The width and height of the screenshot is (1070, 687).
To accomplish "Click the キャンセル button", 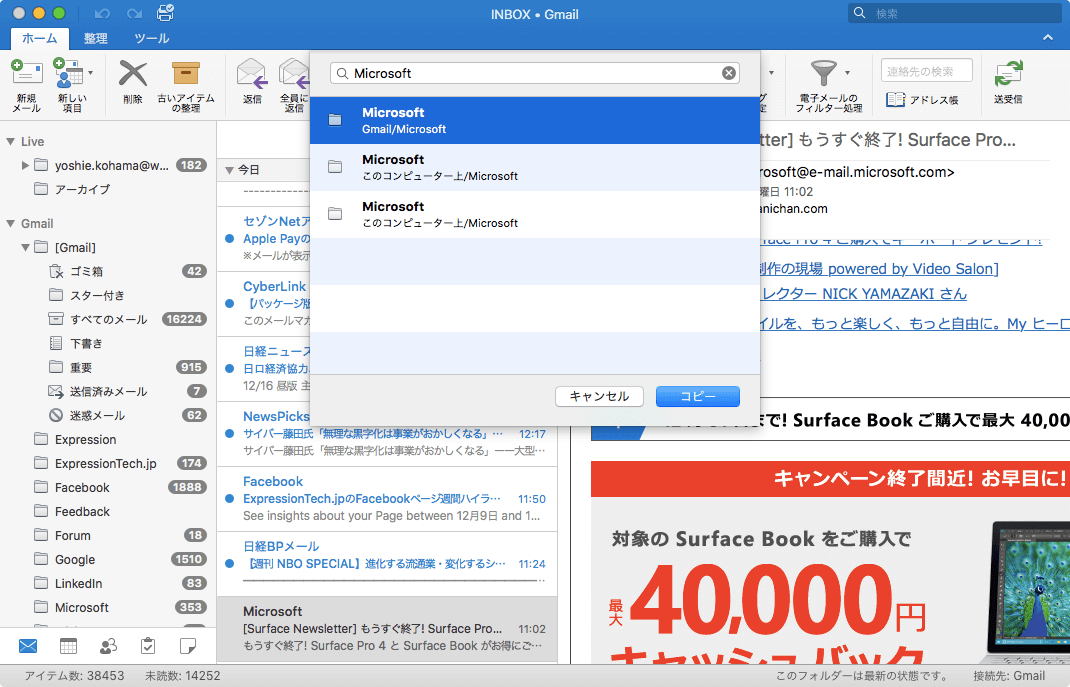I will (x=599, y=396).
